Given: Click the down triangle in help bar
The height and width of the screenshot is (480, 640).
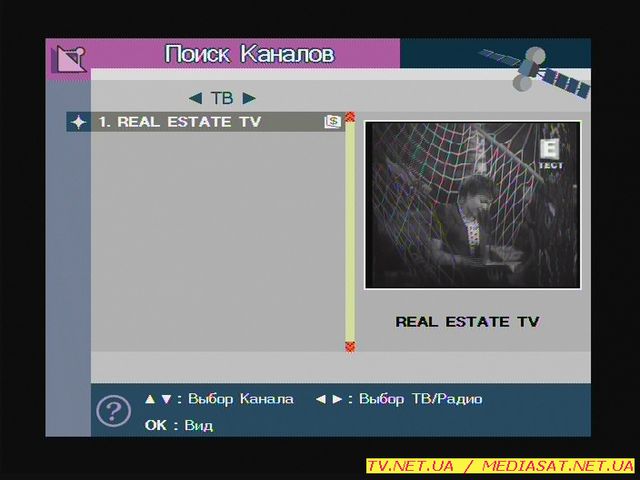Looking at the screenshot, I should 166,399.
